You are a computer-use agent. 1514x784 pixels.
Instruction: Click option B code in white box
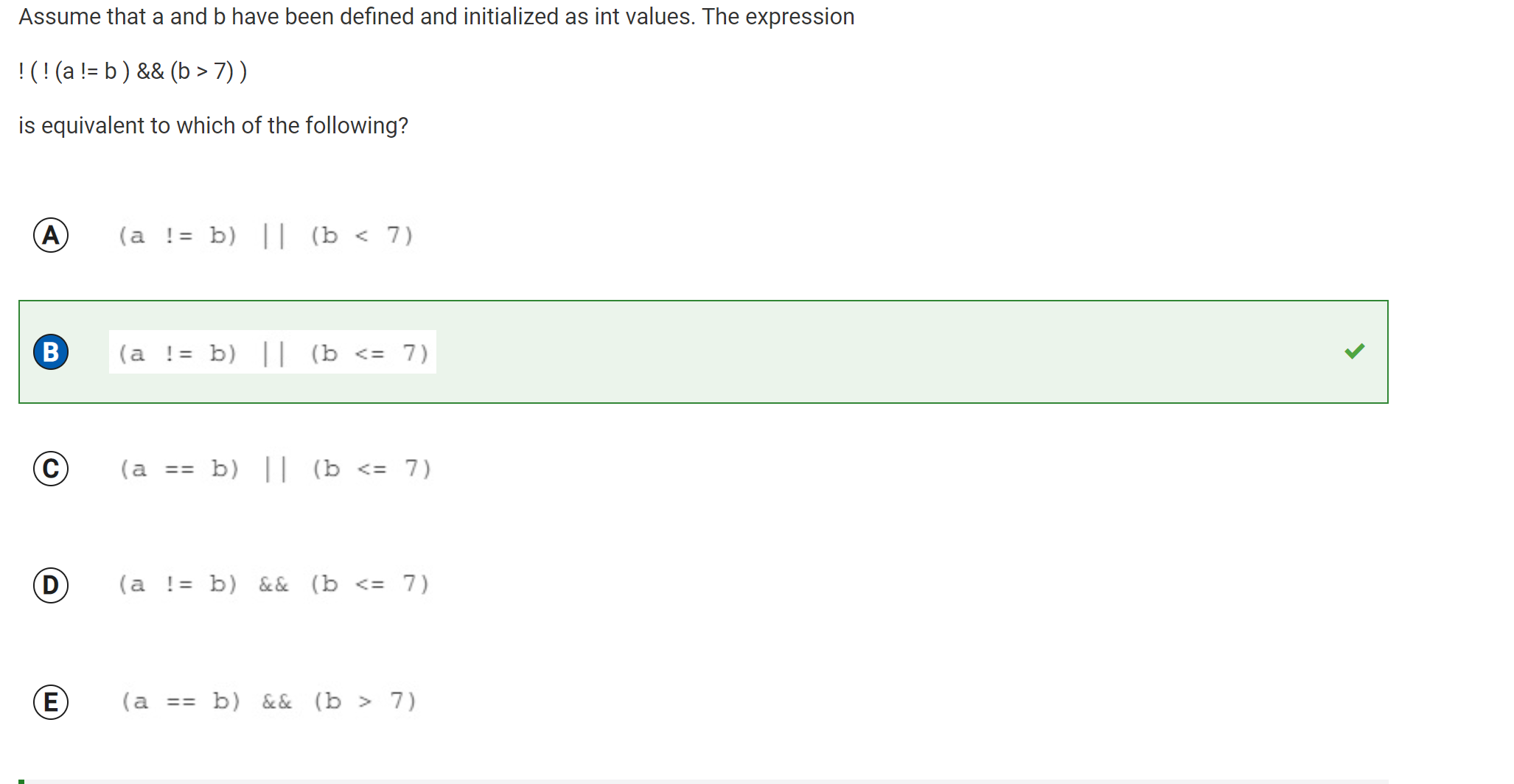pyautogui.click(x=273, y=353)
